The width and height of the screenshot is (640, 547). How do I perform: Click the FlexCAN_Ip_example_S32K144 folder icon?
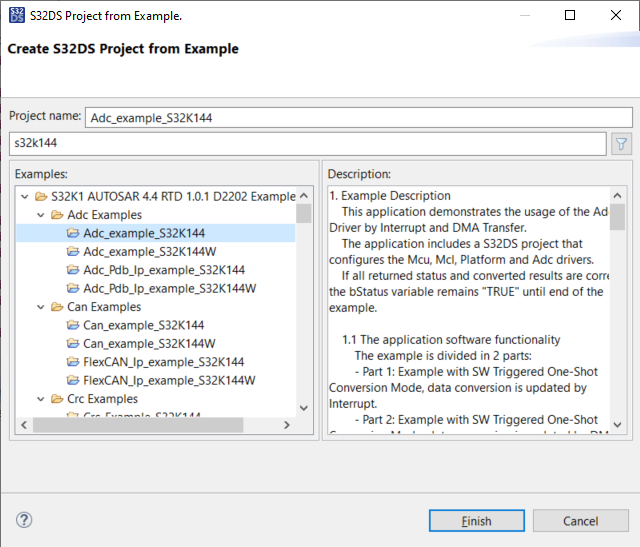tap(73, 362)
